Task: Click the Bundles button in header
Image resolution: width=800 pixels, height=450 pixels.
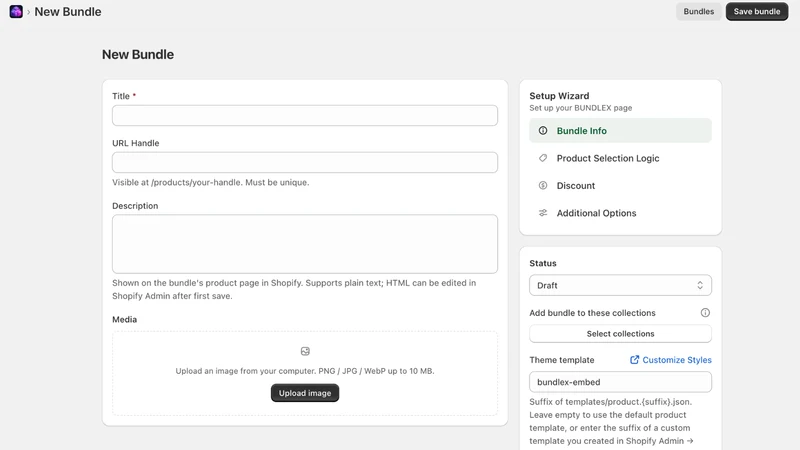Action: (x=698, y=11)
